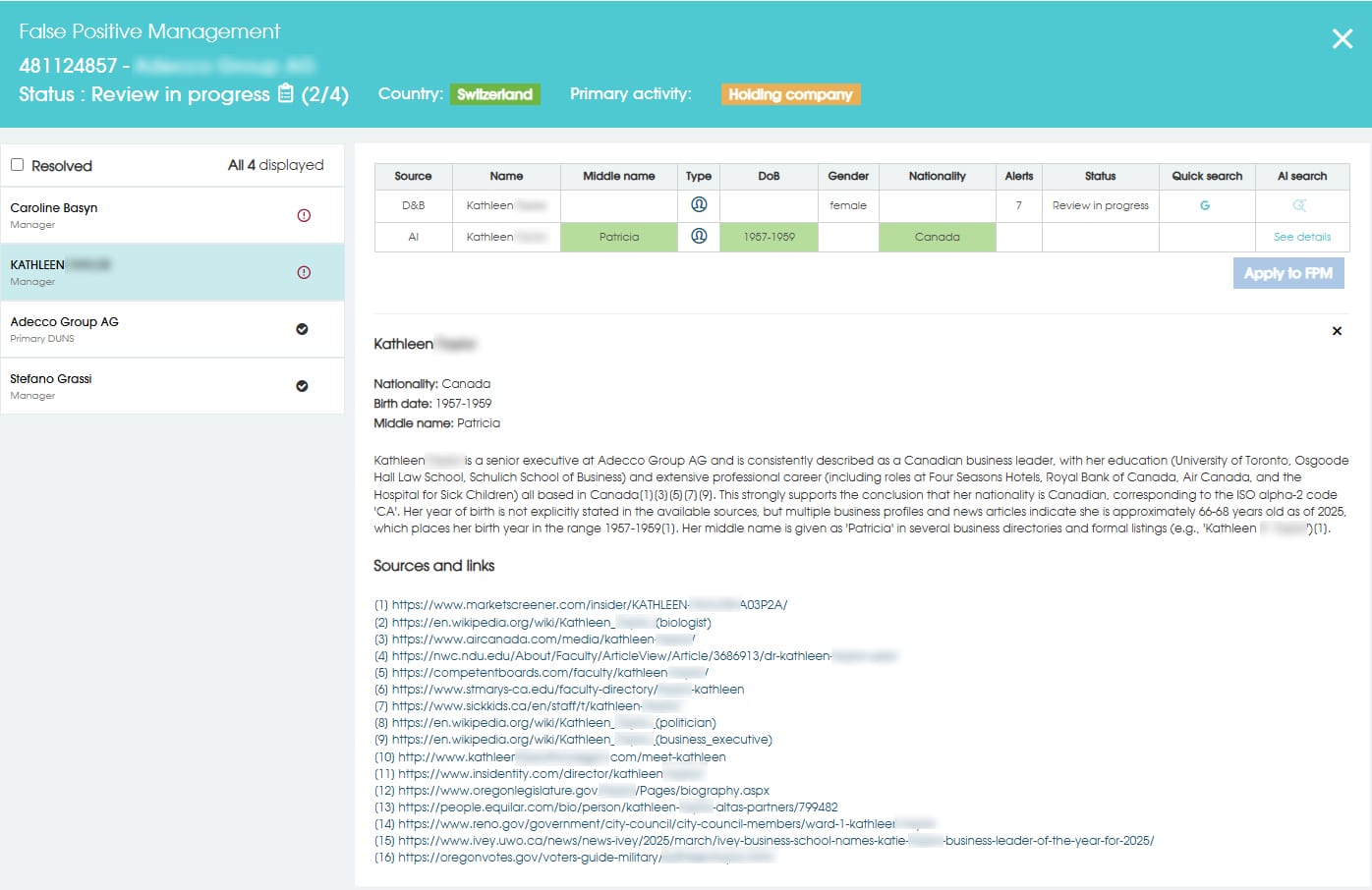Click the checkmark icon for Stefano Grassi
The image size is (1372, 890).
tap(302, 386)
